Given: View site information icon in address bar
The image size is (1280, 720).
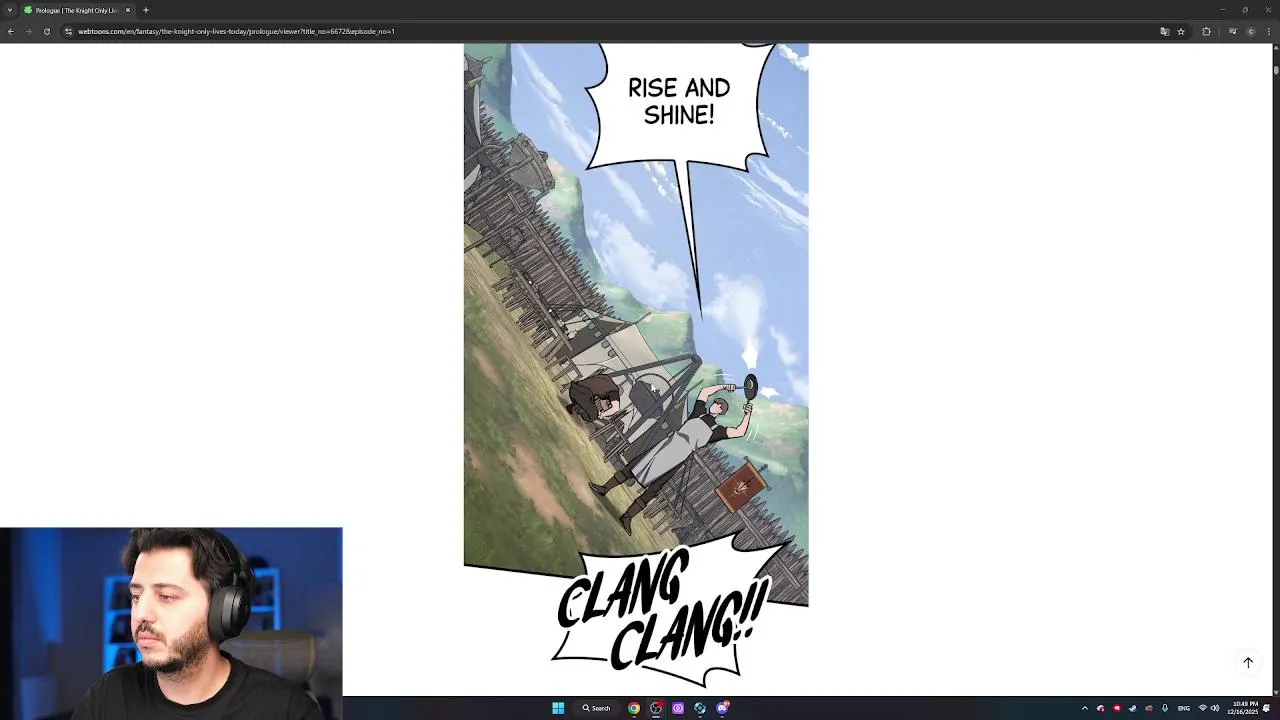Looking at the screenshot, I should point(68,31).
